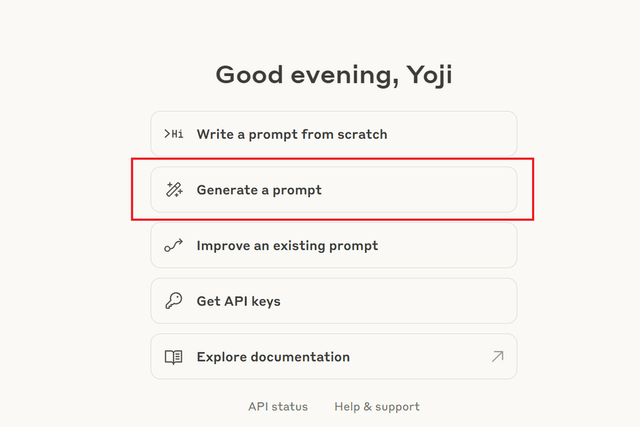Launch 'Explore documentation'
Image resolution: width=640 pixels, height=427 pixels.
pyautogui.click(x=333, y=357)
